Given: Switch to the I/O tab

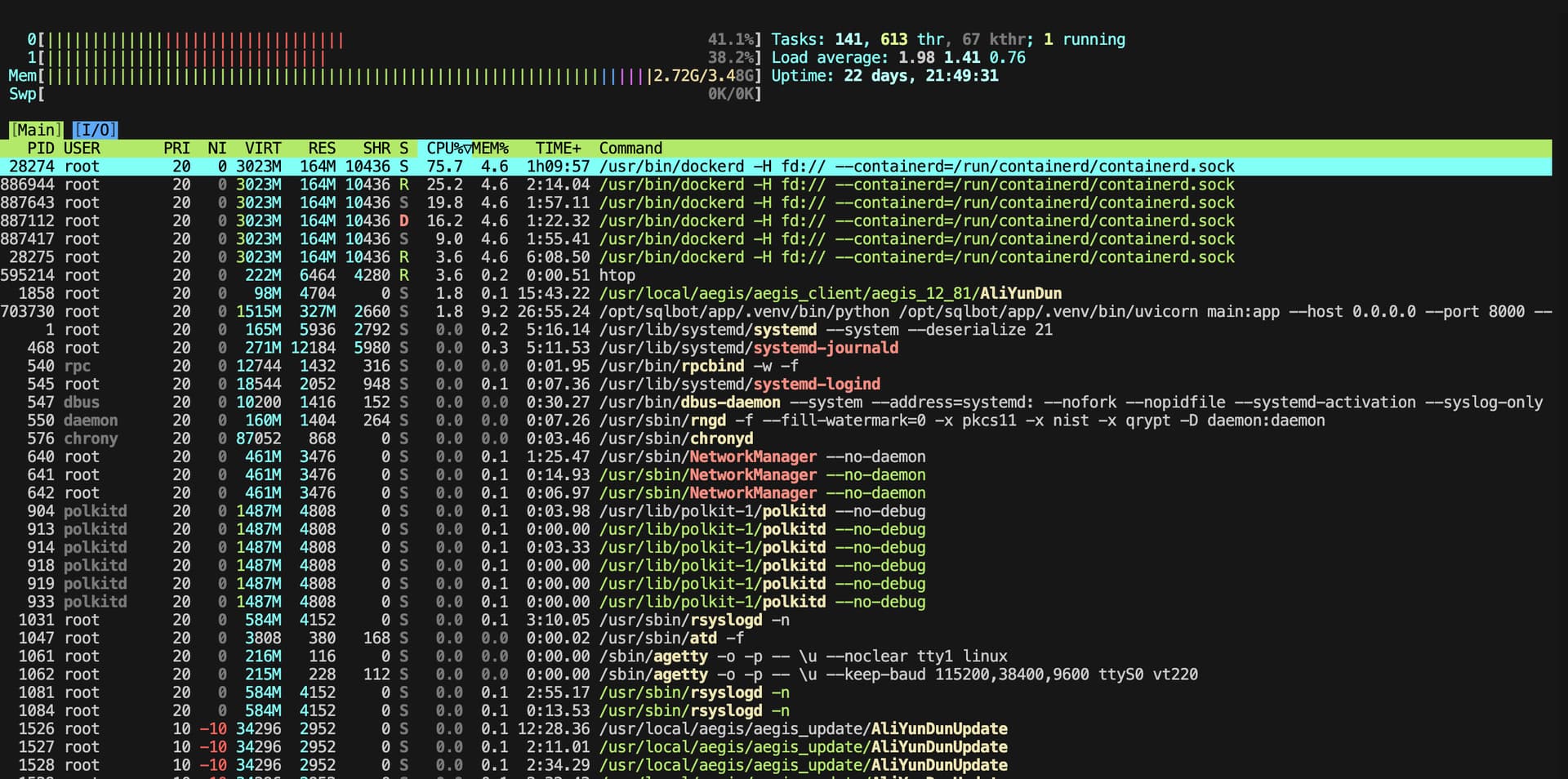Looking at the screenshot, I should coord(95,130).
